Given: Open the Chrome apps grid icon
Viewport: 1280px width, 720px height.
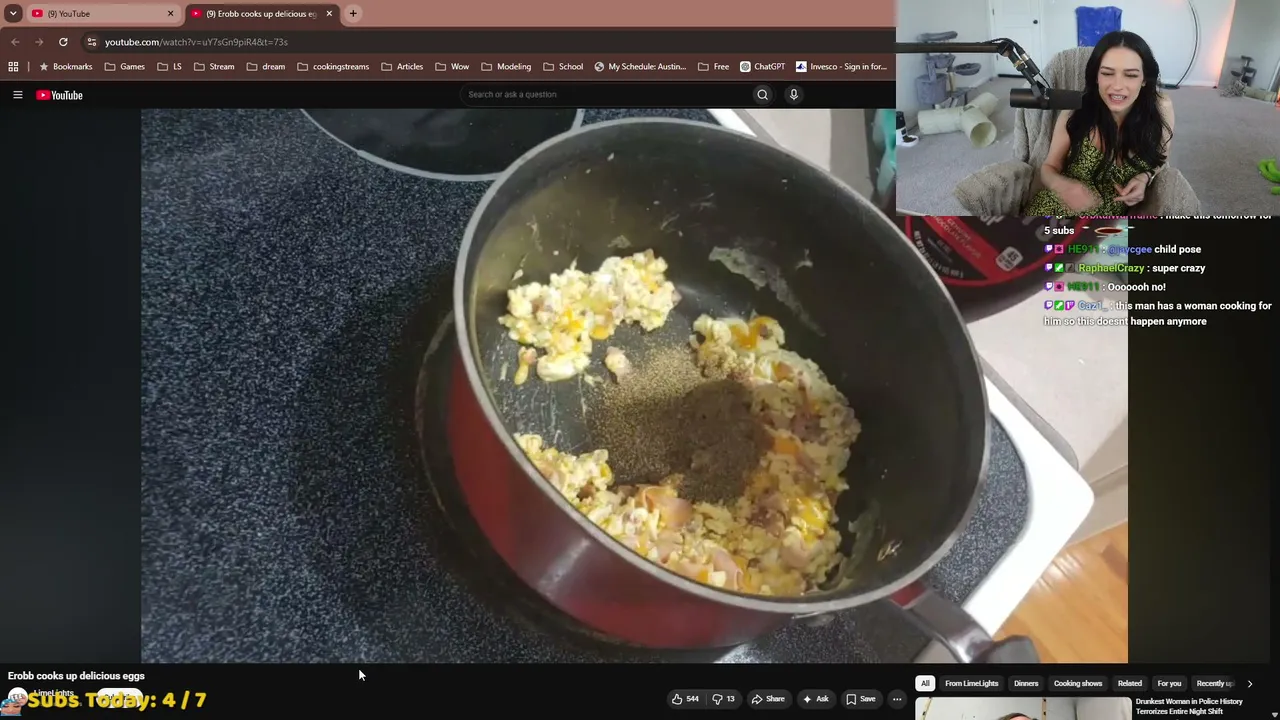Looking at the screenshot, I should (x=13, y=67).
